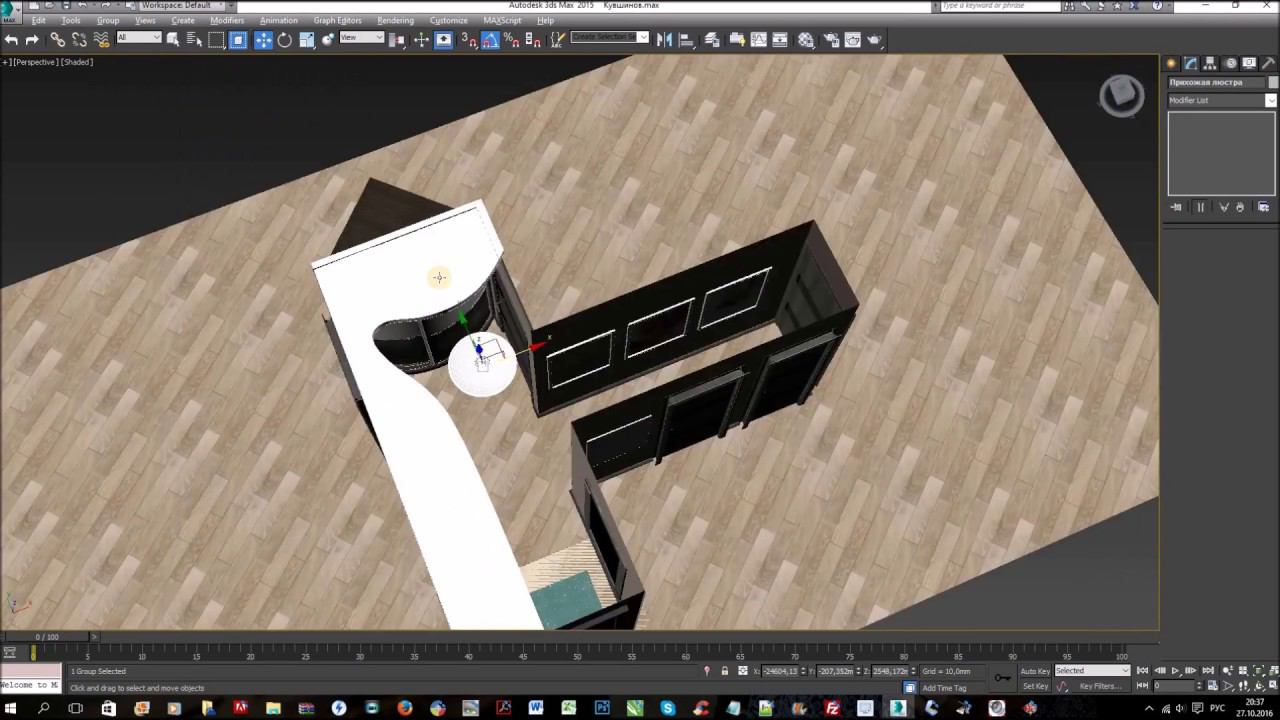Viewport: 1280px width, 720px height.
Task: Open the 'Selected' key filter dropdown
Action: [1092, 671]
